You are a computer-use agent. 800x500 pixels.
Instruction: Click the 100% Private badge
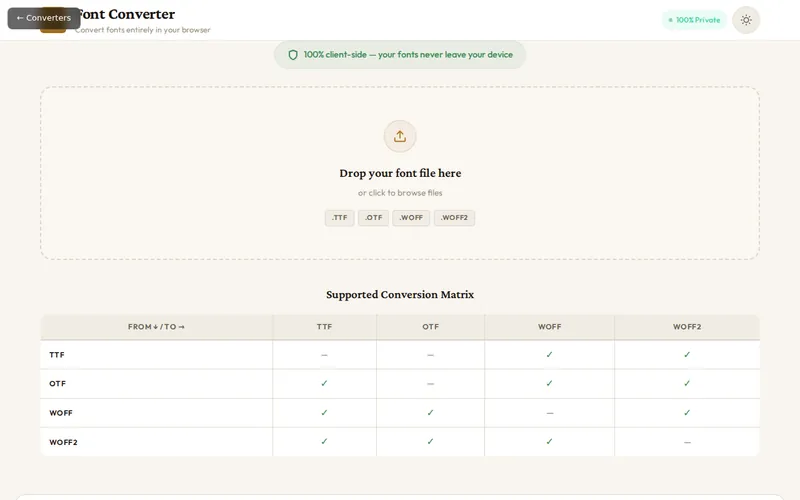[x=694, y=20]
